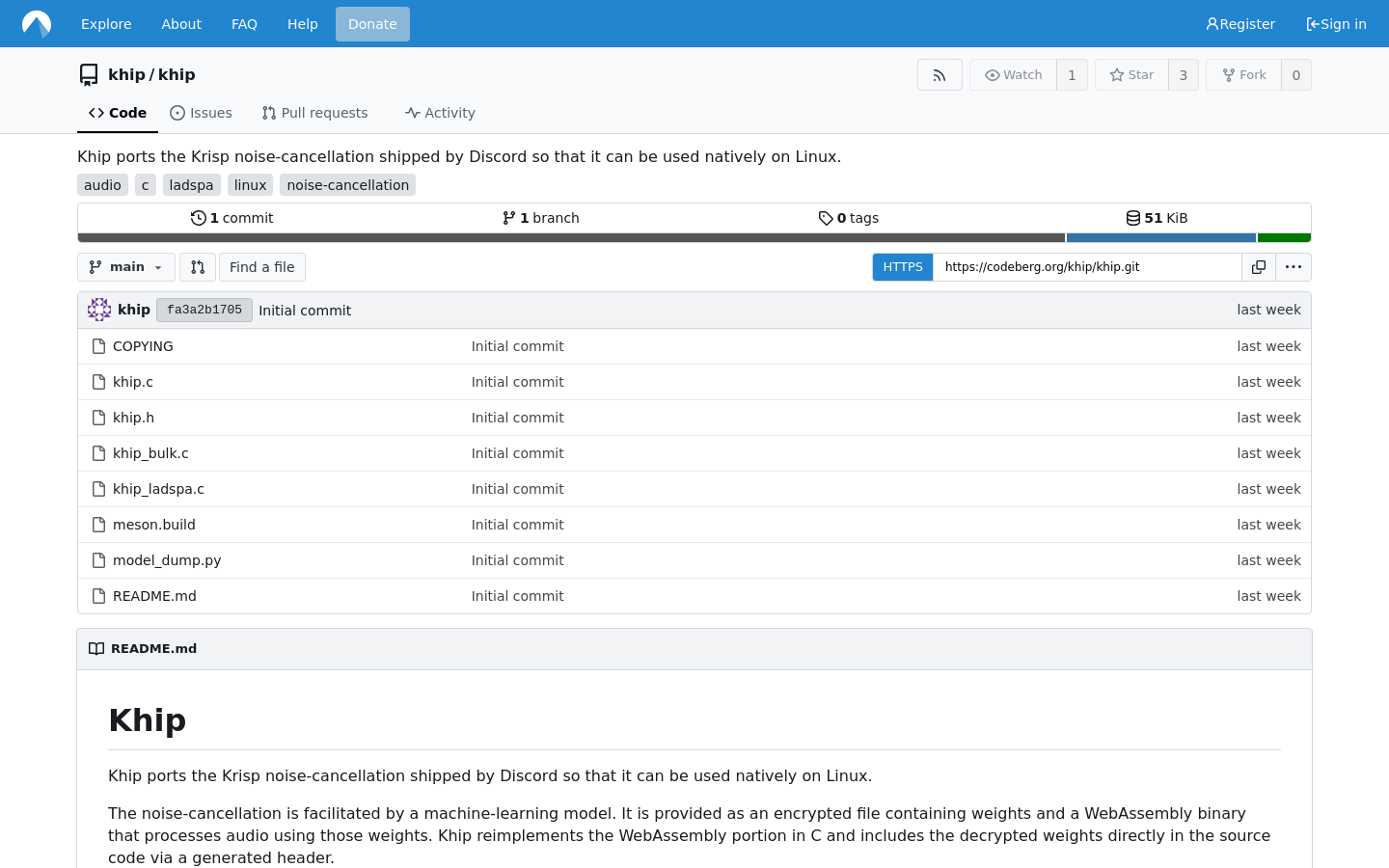Image resolution: width=1389 pixels, height=868 pixels.
Task: Click the khip_bulk.c file icon
Action: pos(98,453)
